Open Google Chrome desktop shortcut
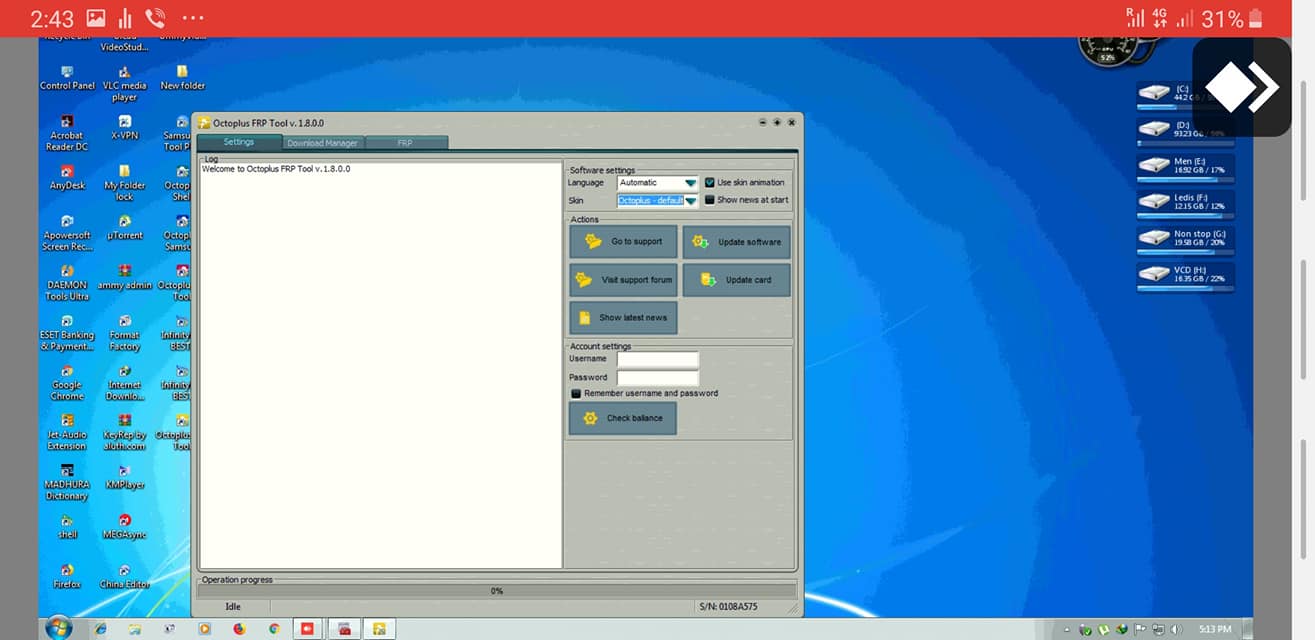 67,383
